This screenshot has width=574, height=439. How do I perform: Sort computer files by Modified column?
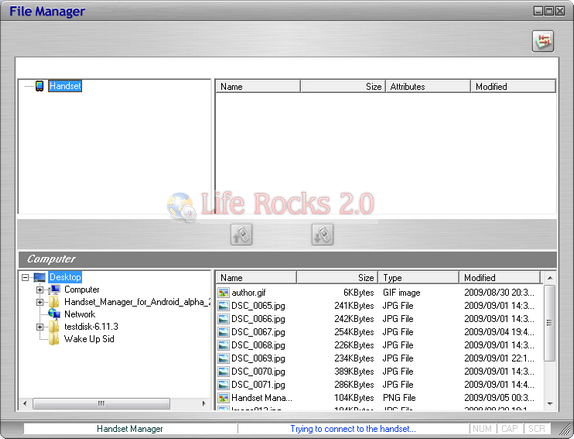[499, 278]
